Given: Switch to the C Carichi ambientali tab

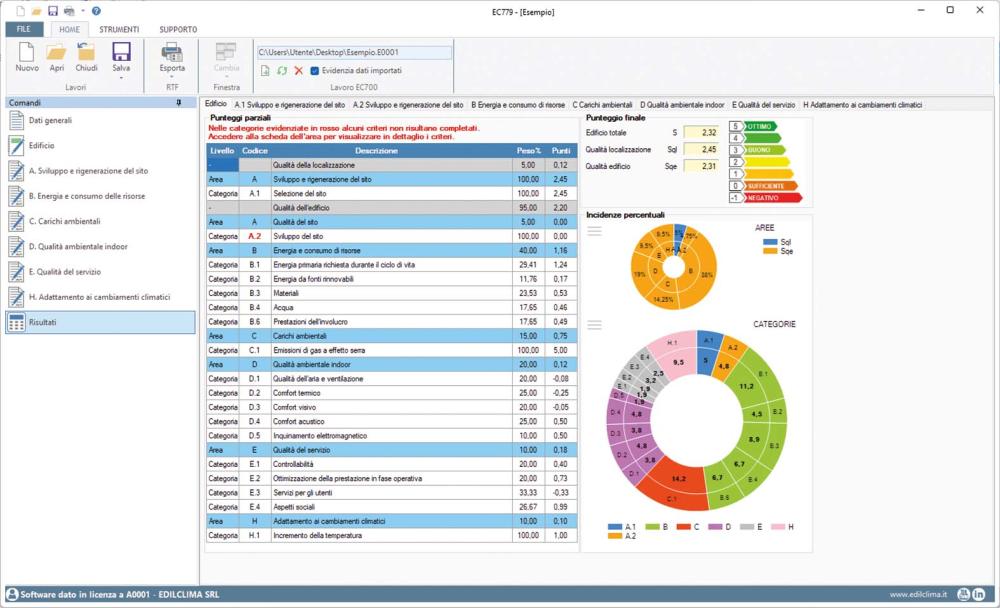Looking at the screenshot, I should 602,105.
